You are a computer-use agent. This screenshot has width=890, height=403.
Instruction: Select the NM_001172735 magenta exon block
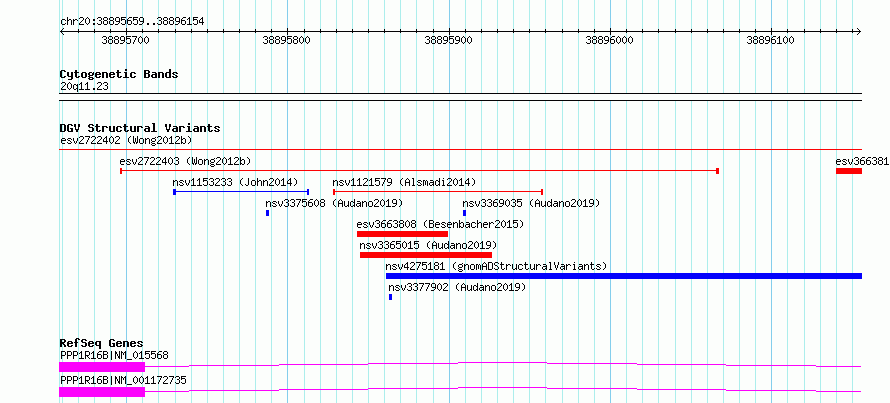click(102, 392)
